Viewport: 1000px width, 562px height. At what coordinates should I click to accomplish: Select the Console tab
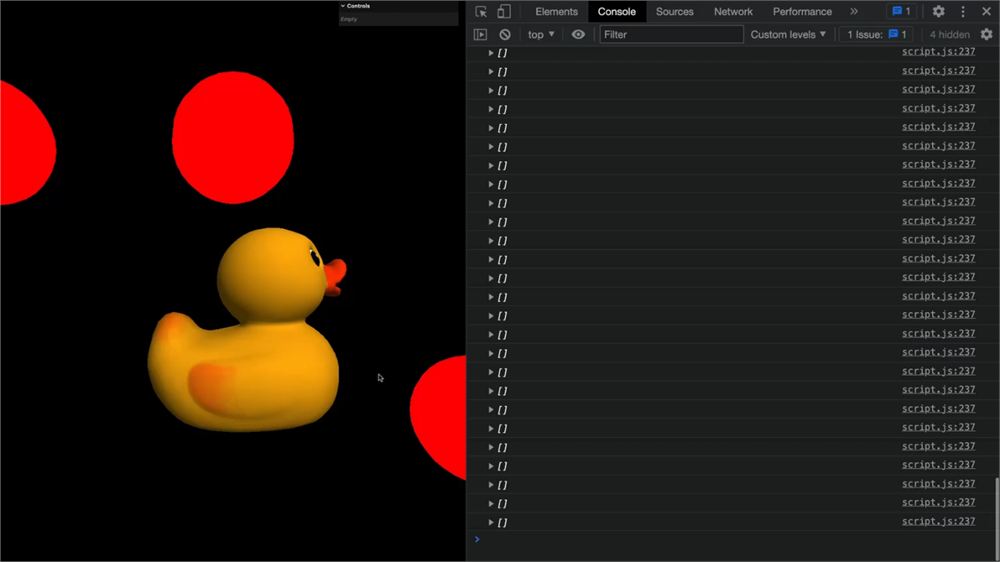click(x=616, y=11)
